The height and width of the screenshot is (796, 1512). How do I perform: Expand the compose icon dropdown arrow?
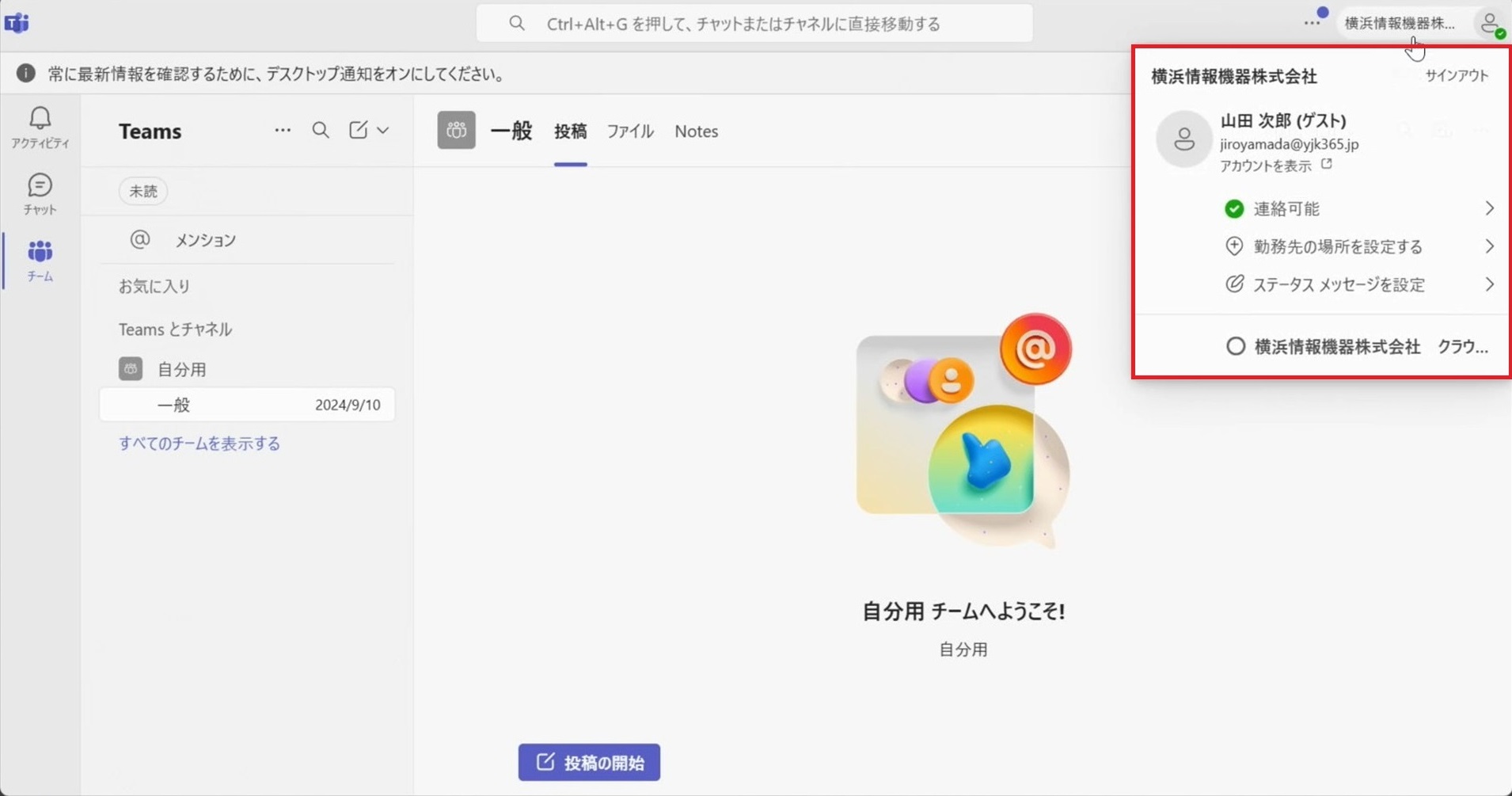click(383, 130)
